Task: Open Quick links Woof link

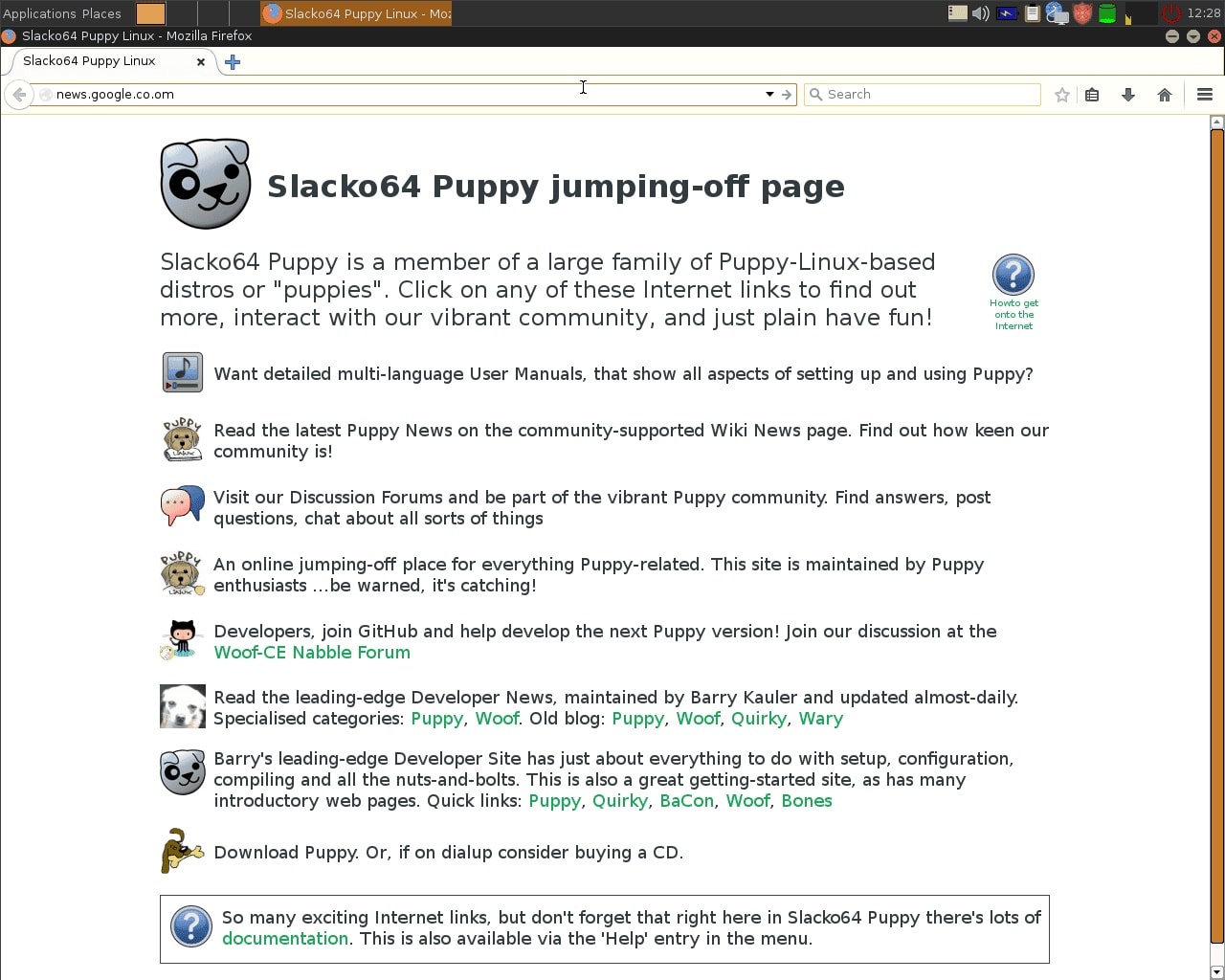Action: (x=747, y=801)
